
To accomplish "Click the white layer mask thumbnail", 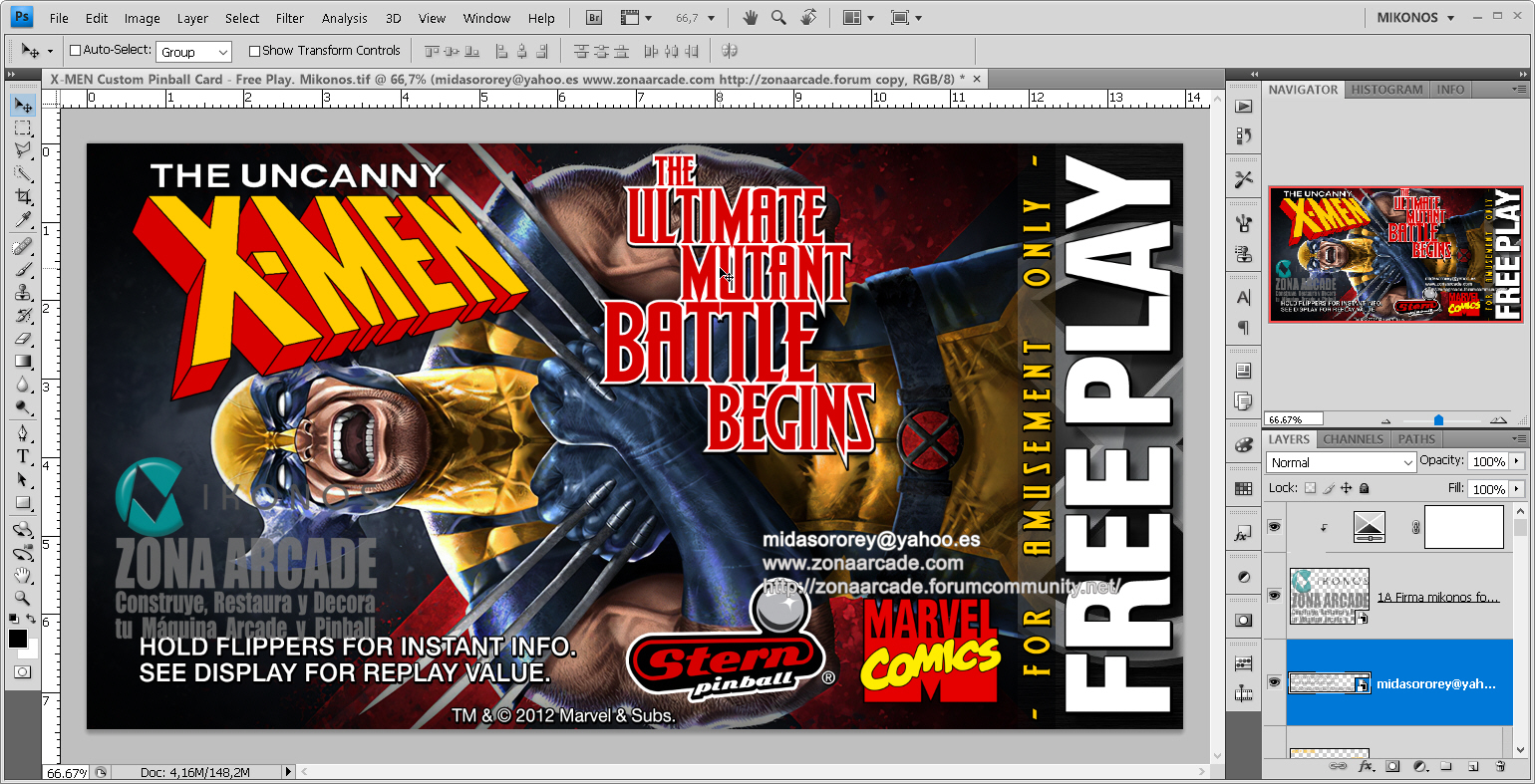I will tap(1463, 527).
